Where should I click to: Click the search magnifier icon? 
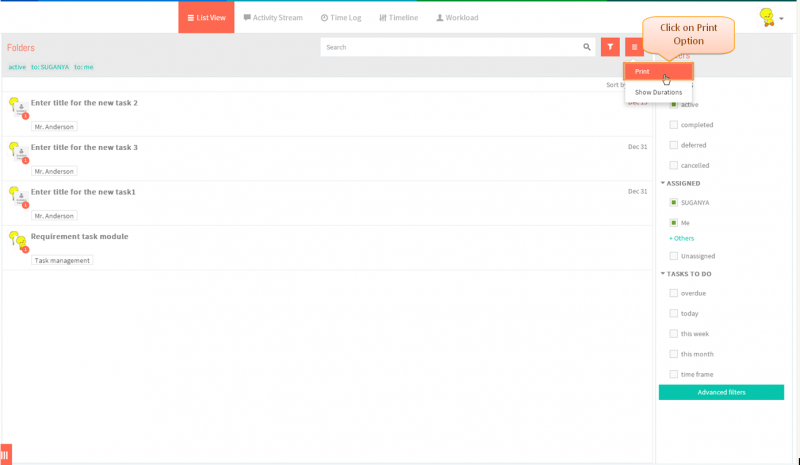[587, 47]
